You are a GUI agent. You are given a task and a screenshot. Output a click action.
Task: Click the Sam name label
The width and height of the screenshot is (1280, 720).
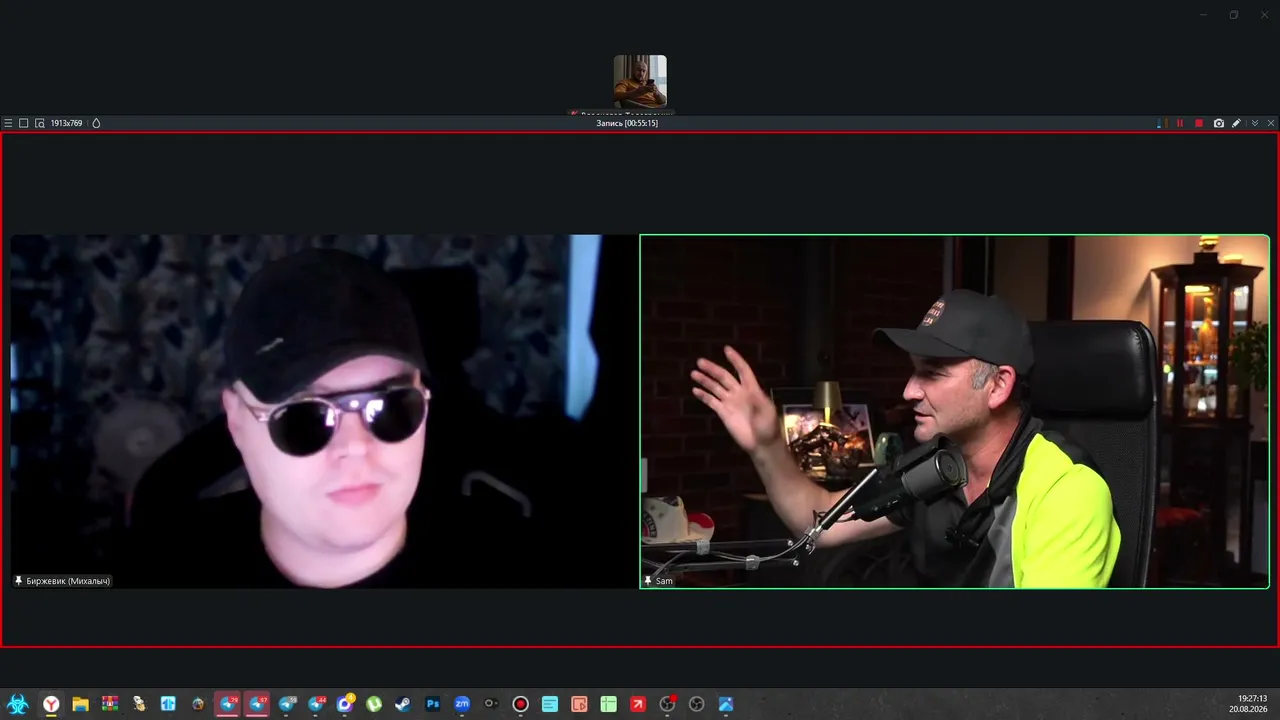tap(664, 581)
